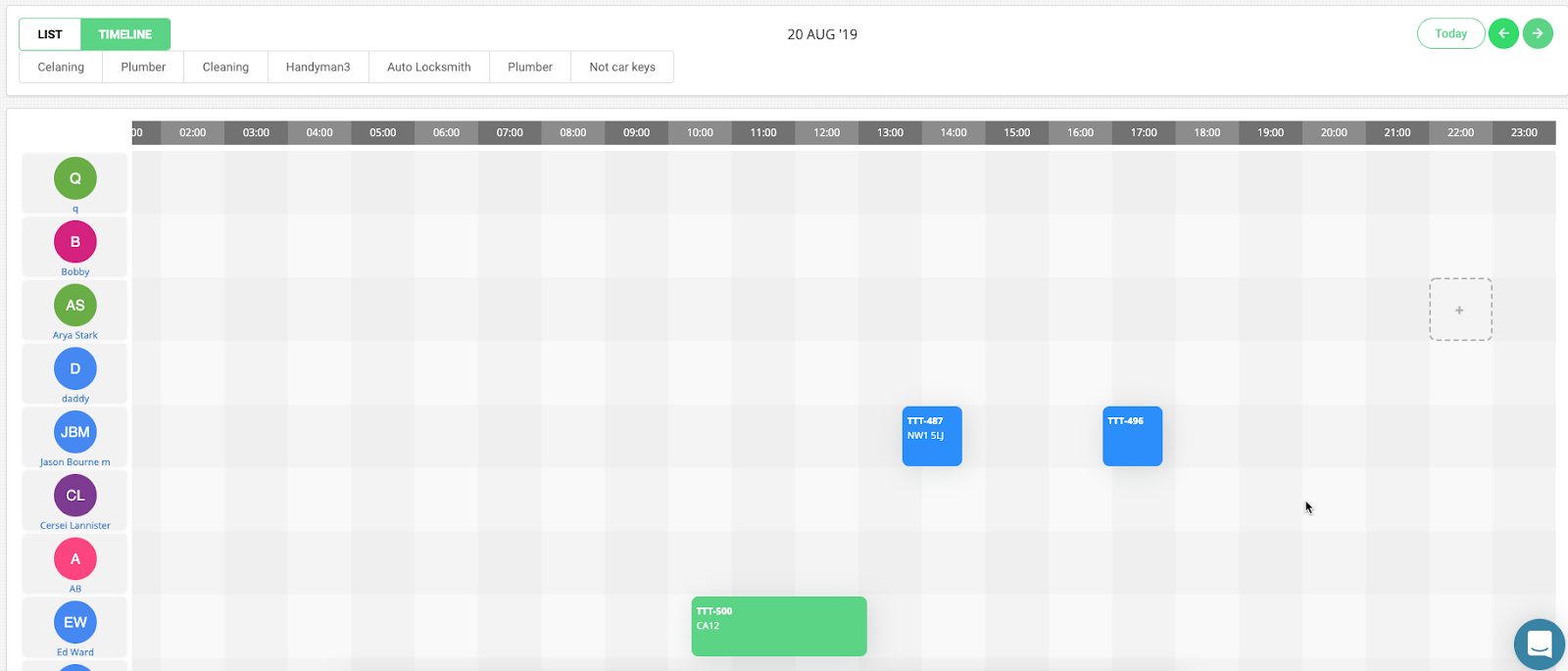This screenshot has width=1568, height=671.
Task: Open Arya Stark name link
Action: click(x=75, y=335)
